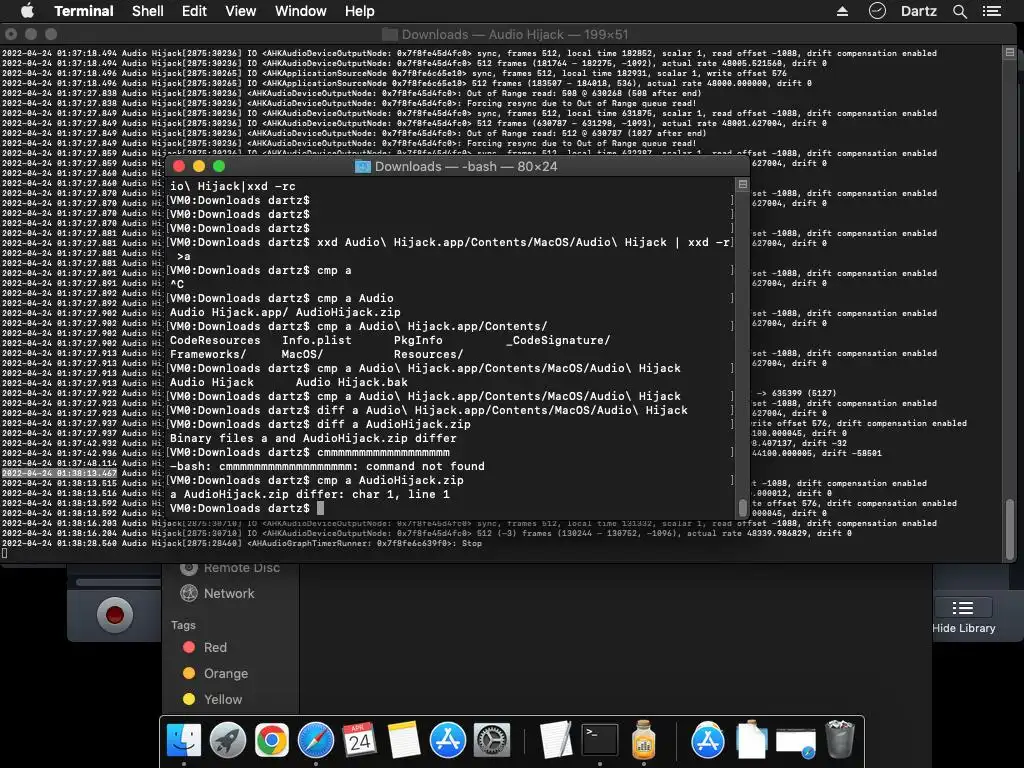Click the bash window title 'Downloads — -bash — 80×24'

[466, 167]
